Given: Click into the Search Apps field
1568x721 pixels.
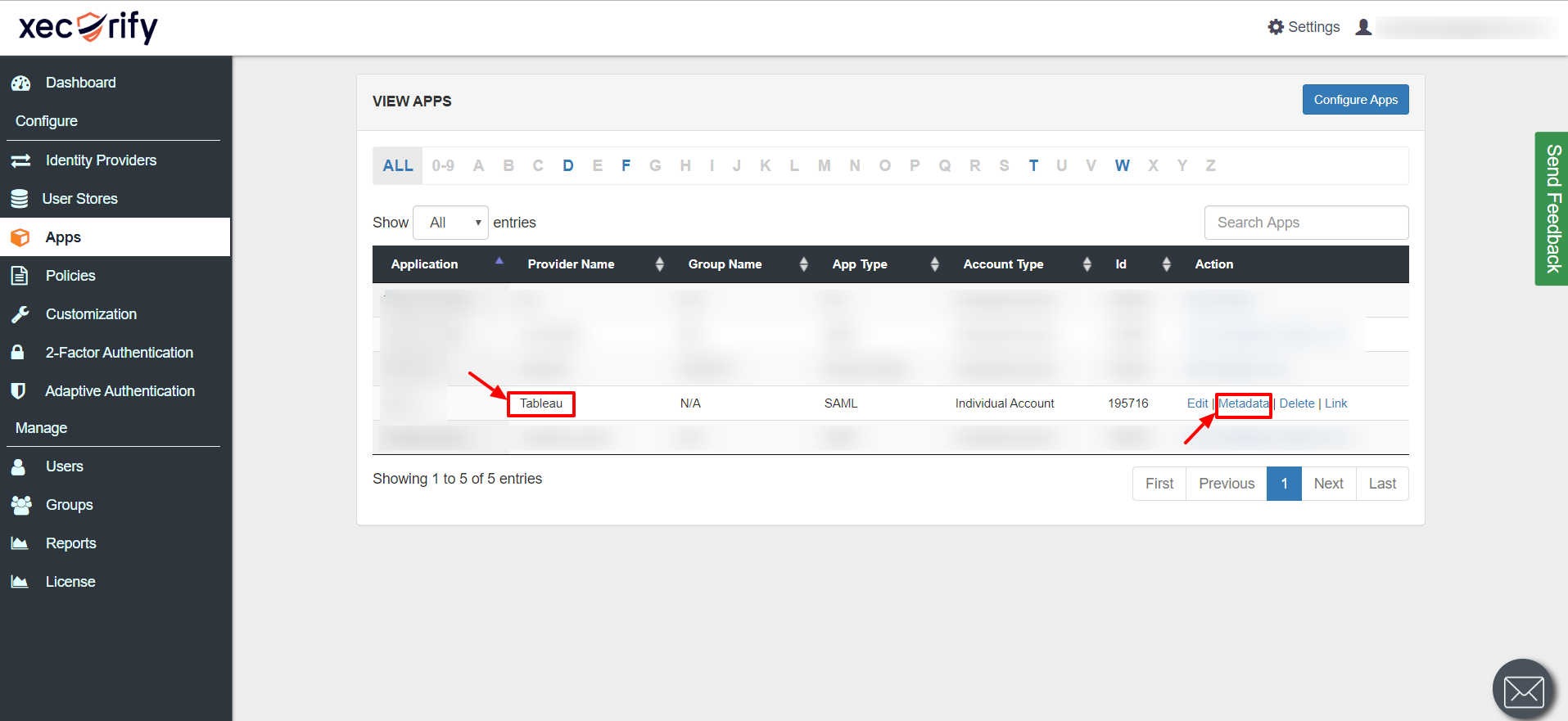Looking at the screenshot, I should coord(1306,223).
